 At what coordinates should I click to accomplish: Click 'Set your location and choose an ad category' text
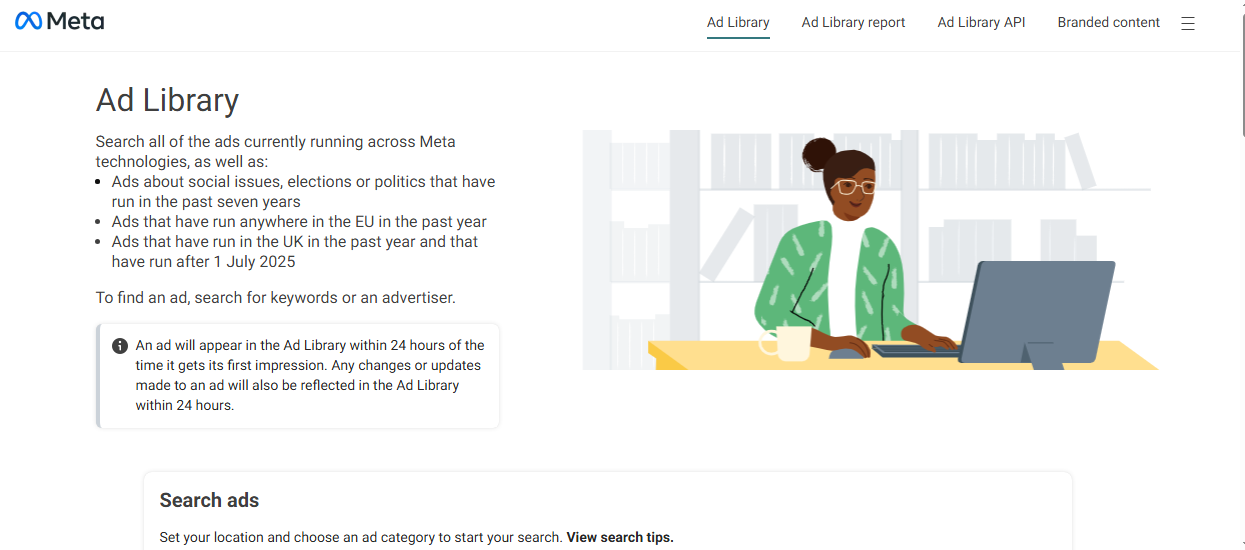coord(360,537)
